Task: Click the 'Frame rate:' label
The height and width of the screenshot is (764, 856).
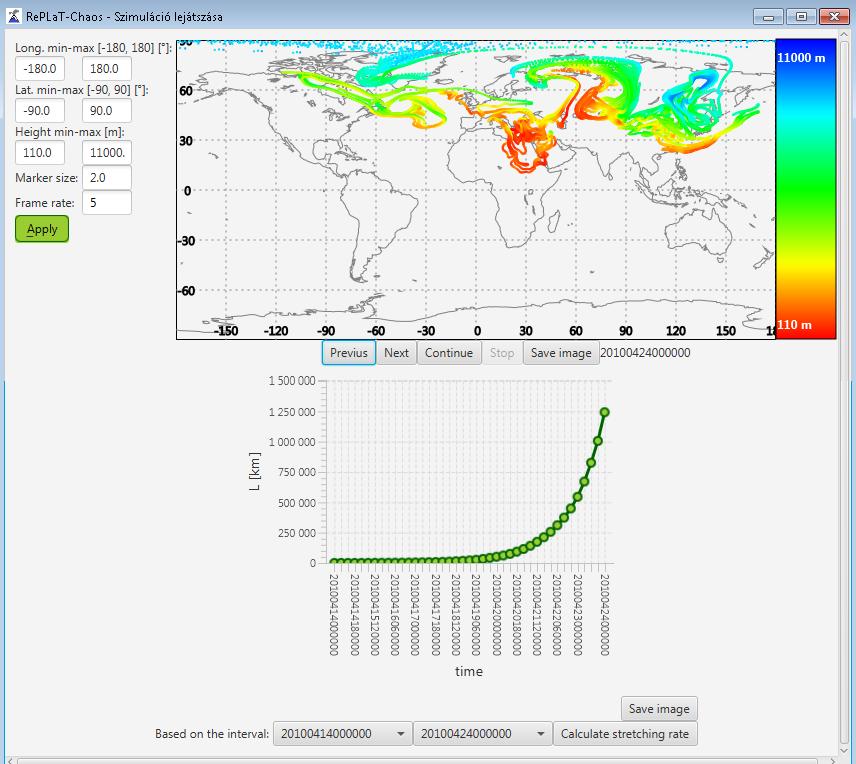Action: [x=45, y=203]
